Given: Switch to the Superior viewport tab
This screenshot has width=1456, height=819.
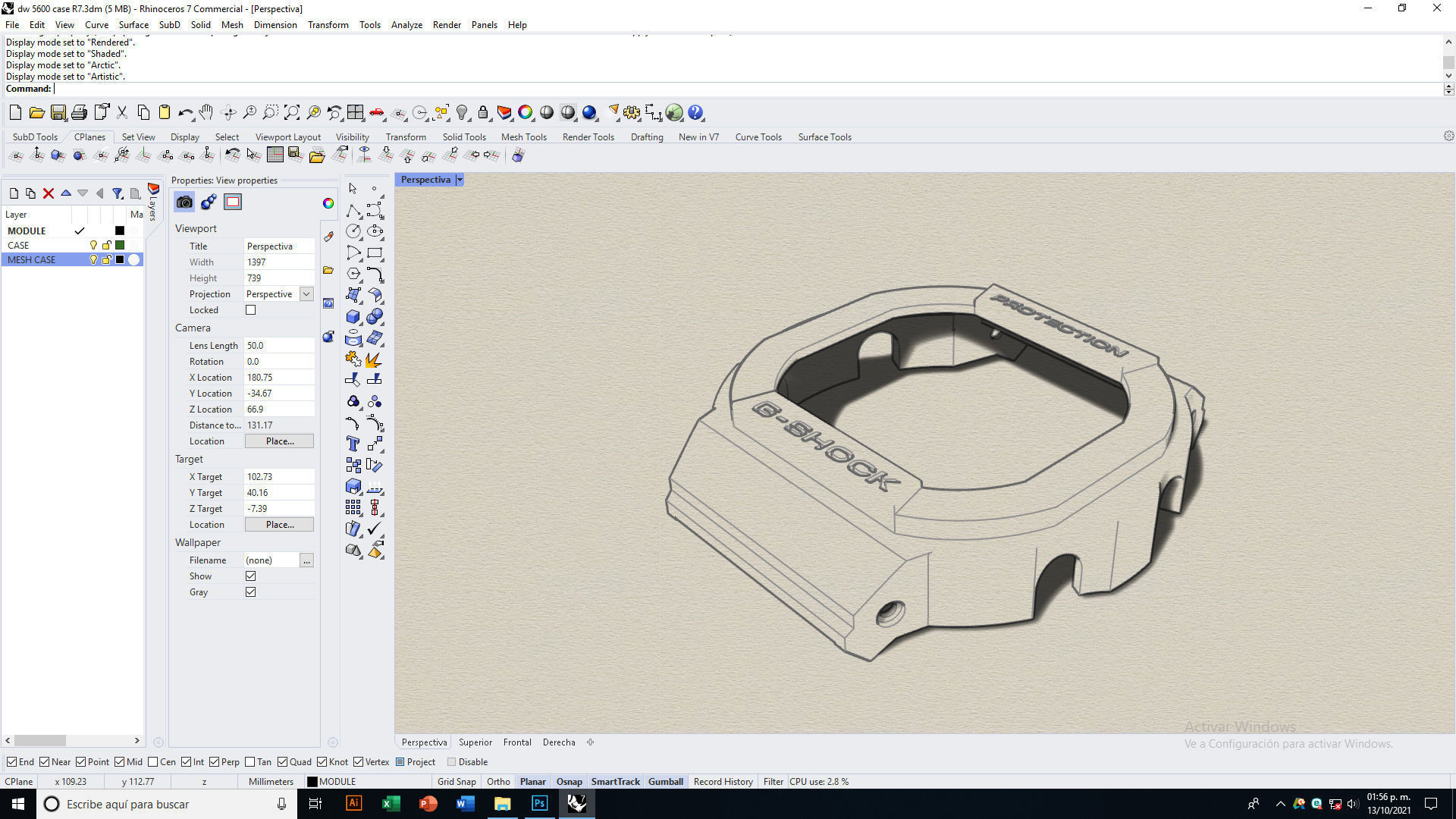Looking at the screenshot, I should pyautogui.click(x=475, y=742).
